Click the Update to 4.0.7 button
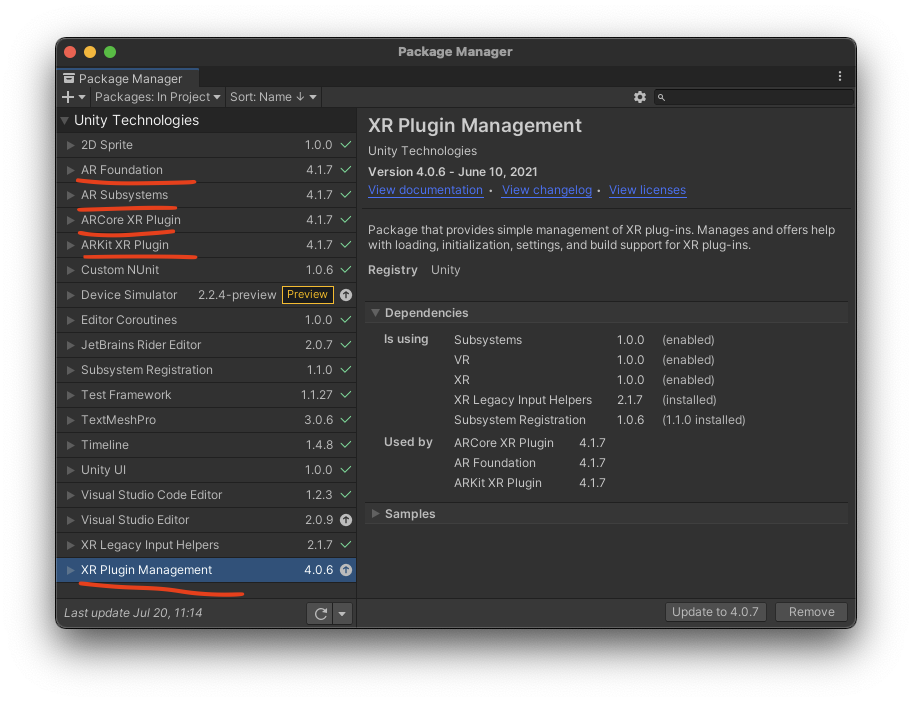Image resolution: width=912 pixels, height=702 pixels. 715,611
